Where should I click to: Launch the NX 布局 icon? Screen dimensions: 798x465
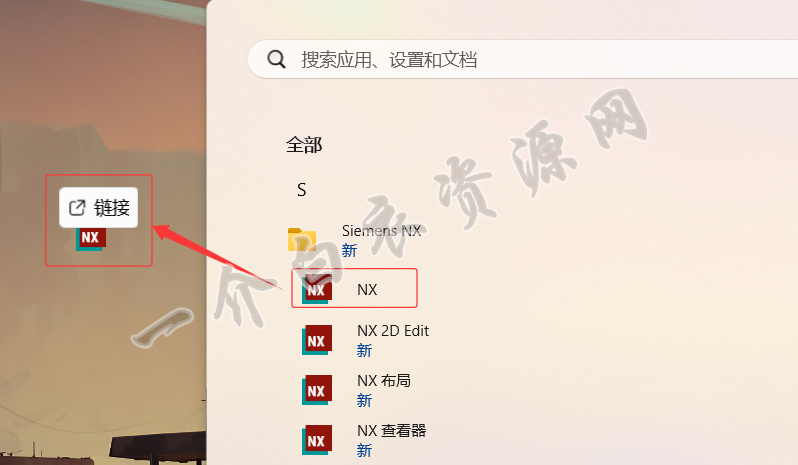point(317,390)
